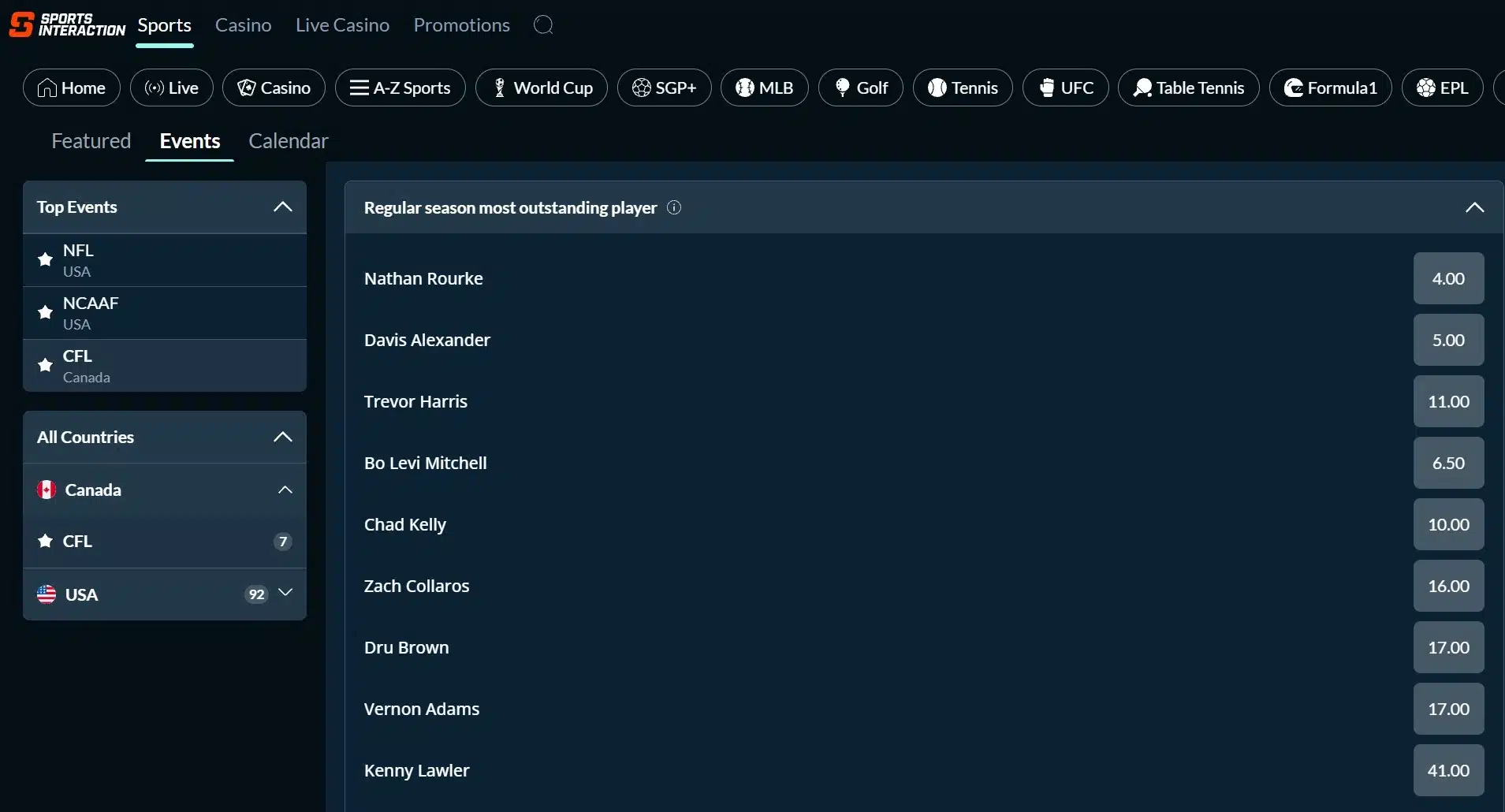1505x812 pixels.
Task: Open the Tennis pill
Action: pyautogui.click(x=963, y=88)
